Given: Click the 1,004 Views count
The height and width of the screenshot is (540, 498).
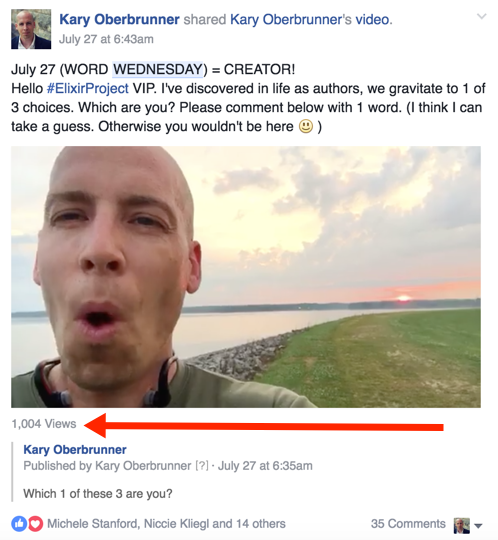Looking at the screenshot, I should pyautogui.click(x=44, y=424).
